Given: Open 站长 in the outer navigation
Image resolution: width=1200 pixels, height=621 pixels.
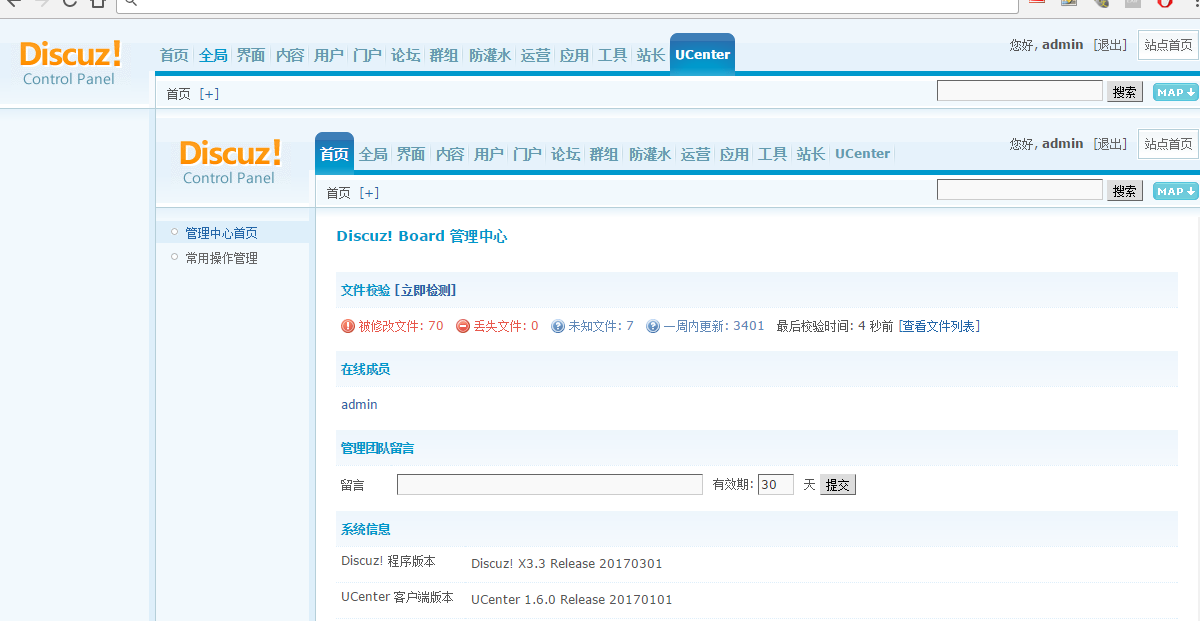Looking at the screenshot, I should click(651, 55).
